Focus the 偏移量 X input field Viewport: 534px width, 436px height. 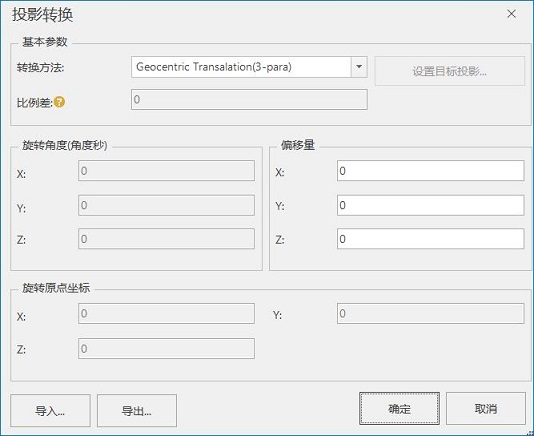point(430,171)
